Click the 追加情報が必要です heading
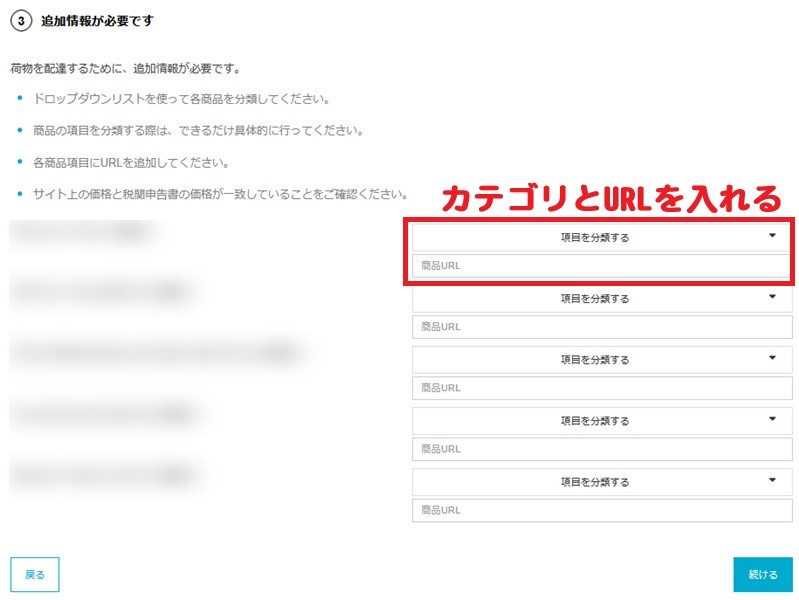 tap(97, 21)
